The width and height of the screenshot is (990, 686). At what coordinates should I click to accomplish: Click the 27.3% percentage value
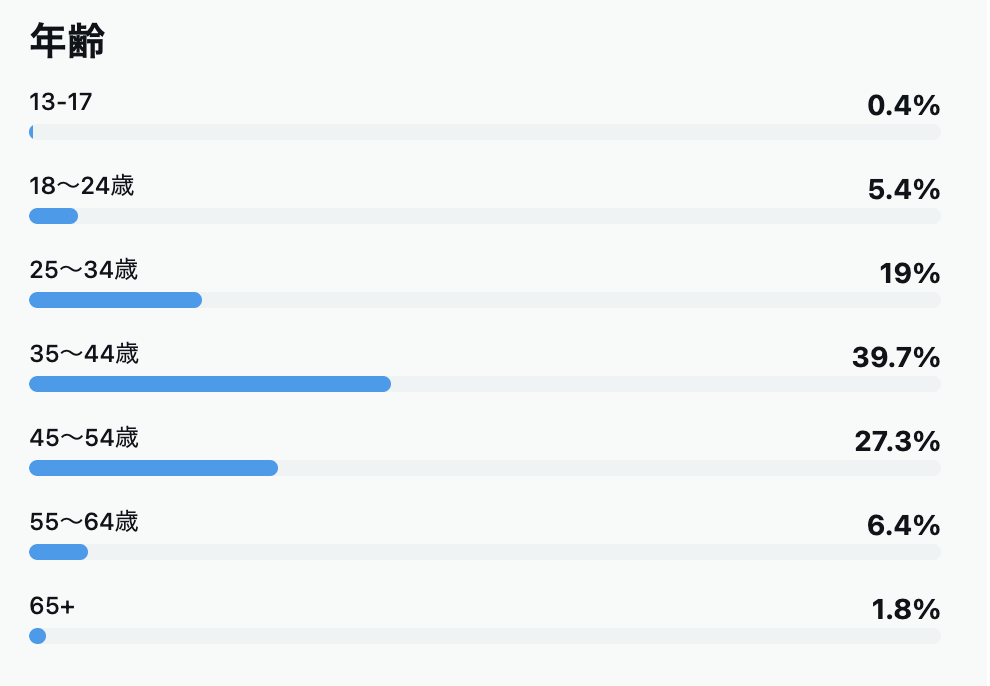897,441
